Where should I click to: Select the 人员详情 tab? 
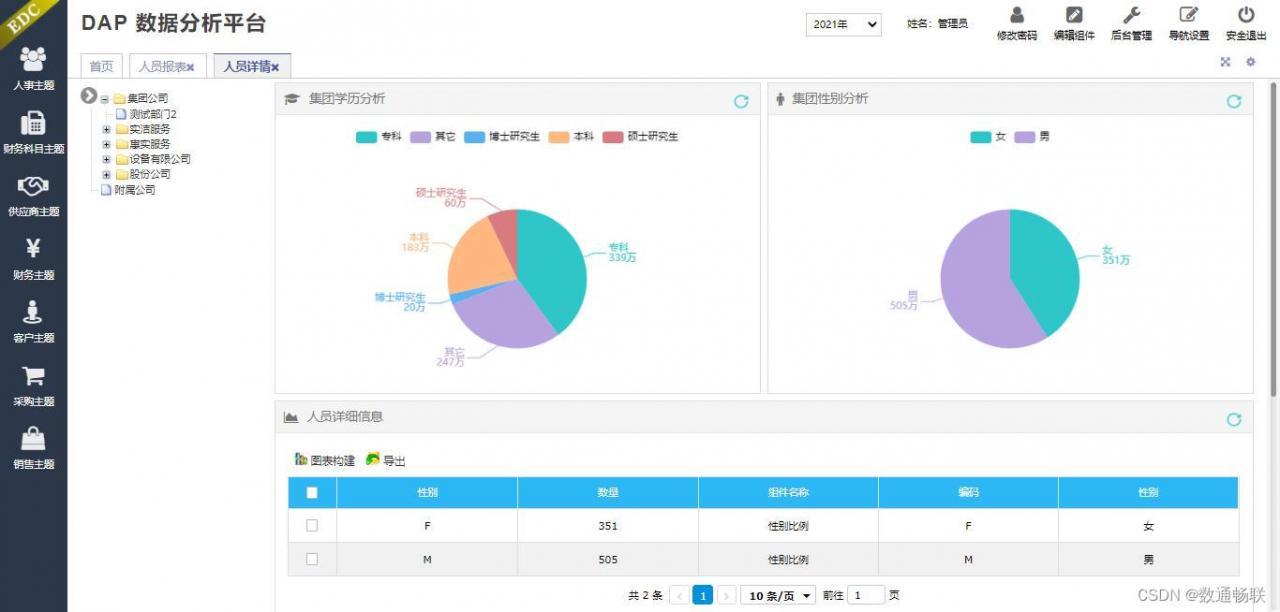tap(252, 66)
